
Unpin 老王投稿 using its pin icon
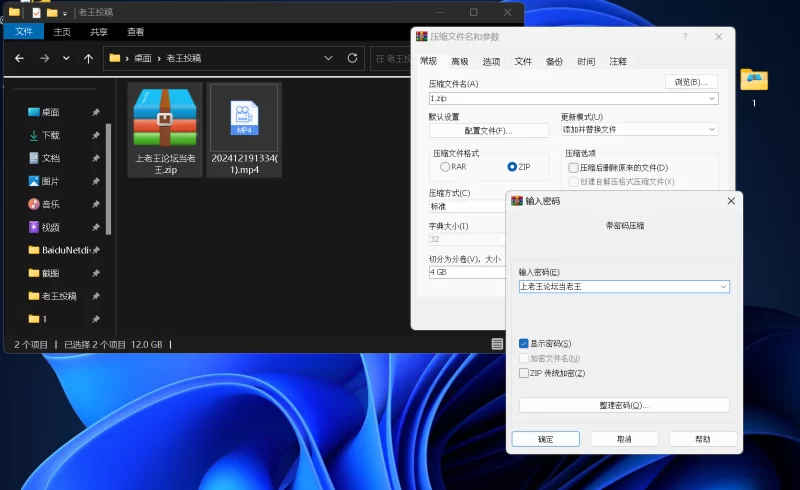click(95, 296)
